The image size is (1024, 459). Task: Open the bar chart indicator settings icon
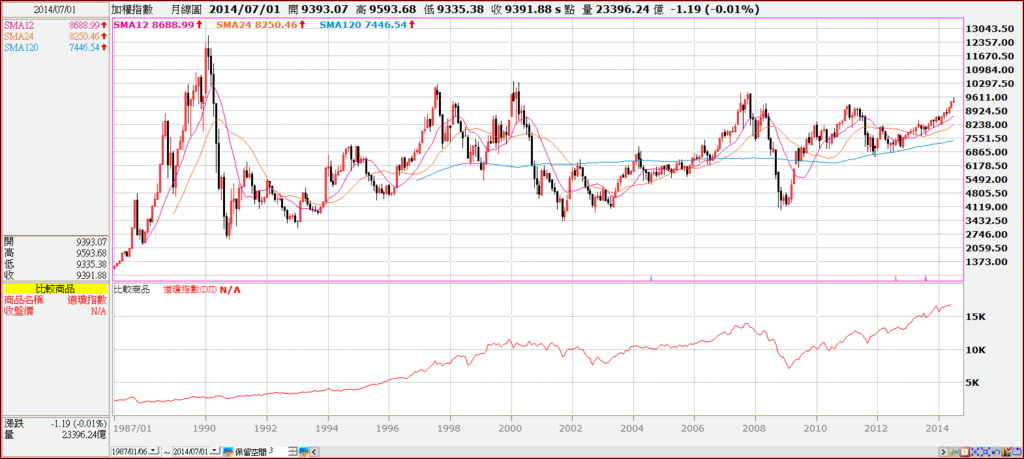[x=1006, y=452]
